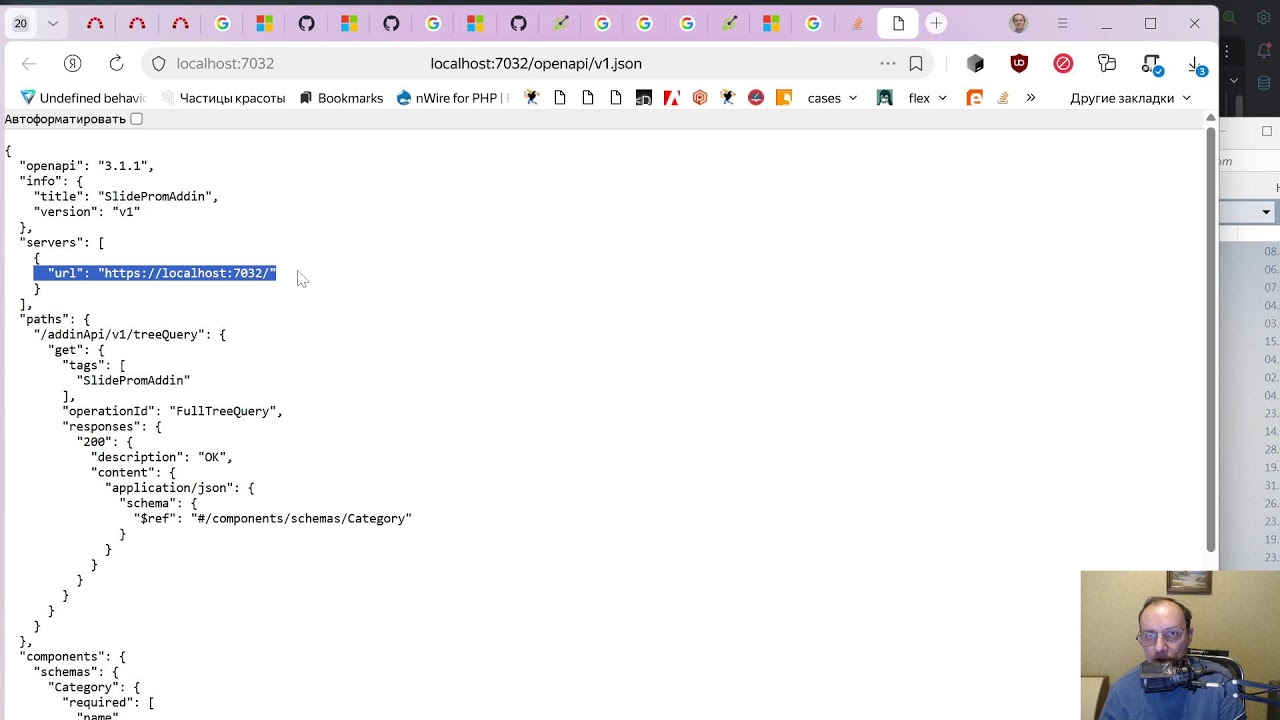Image resolution: width=1280 pixels, height=720 pixels.
Task: Expand the blue dropdown in background window
Action: tap(1266, 212)
